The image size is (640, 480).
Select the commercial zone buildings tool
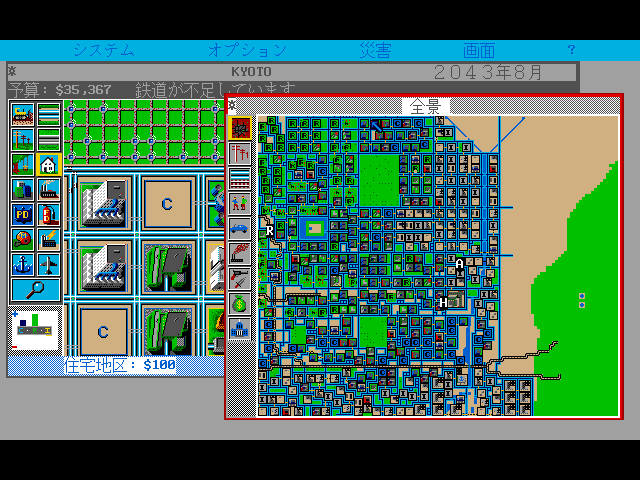[x=23, y=190]
